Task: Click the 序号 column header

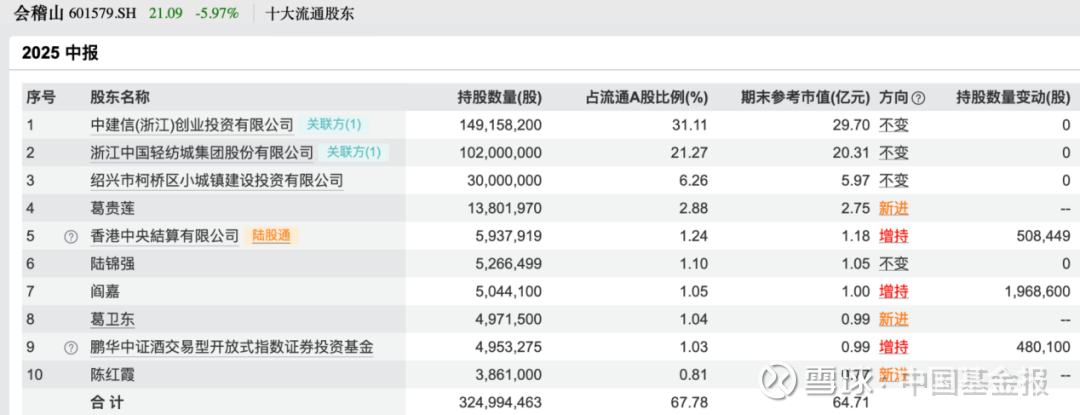Action: (x=41, y=98)
